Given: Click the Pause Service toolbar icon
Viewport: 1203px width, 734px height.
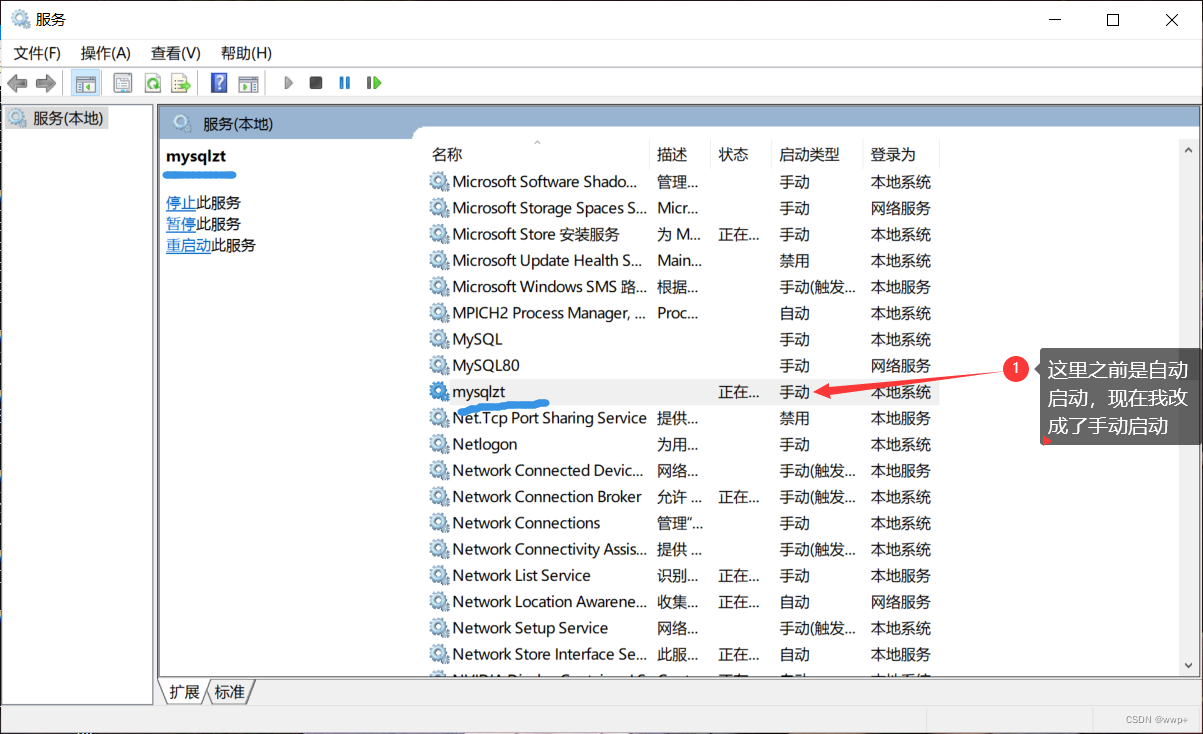Looking at the screenshot, I should 345,83.
